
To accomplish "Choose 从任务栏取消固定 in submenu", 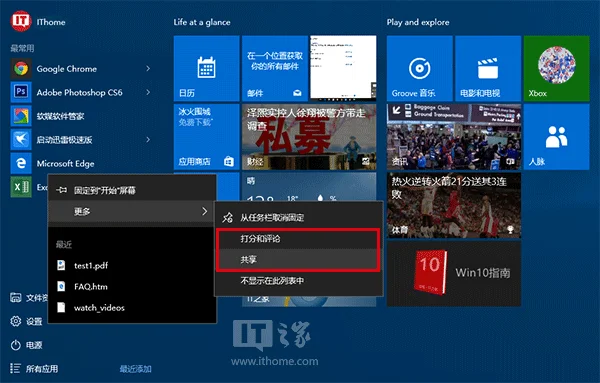I will pyautogui.click(x=298, y=218).
